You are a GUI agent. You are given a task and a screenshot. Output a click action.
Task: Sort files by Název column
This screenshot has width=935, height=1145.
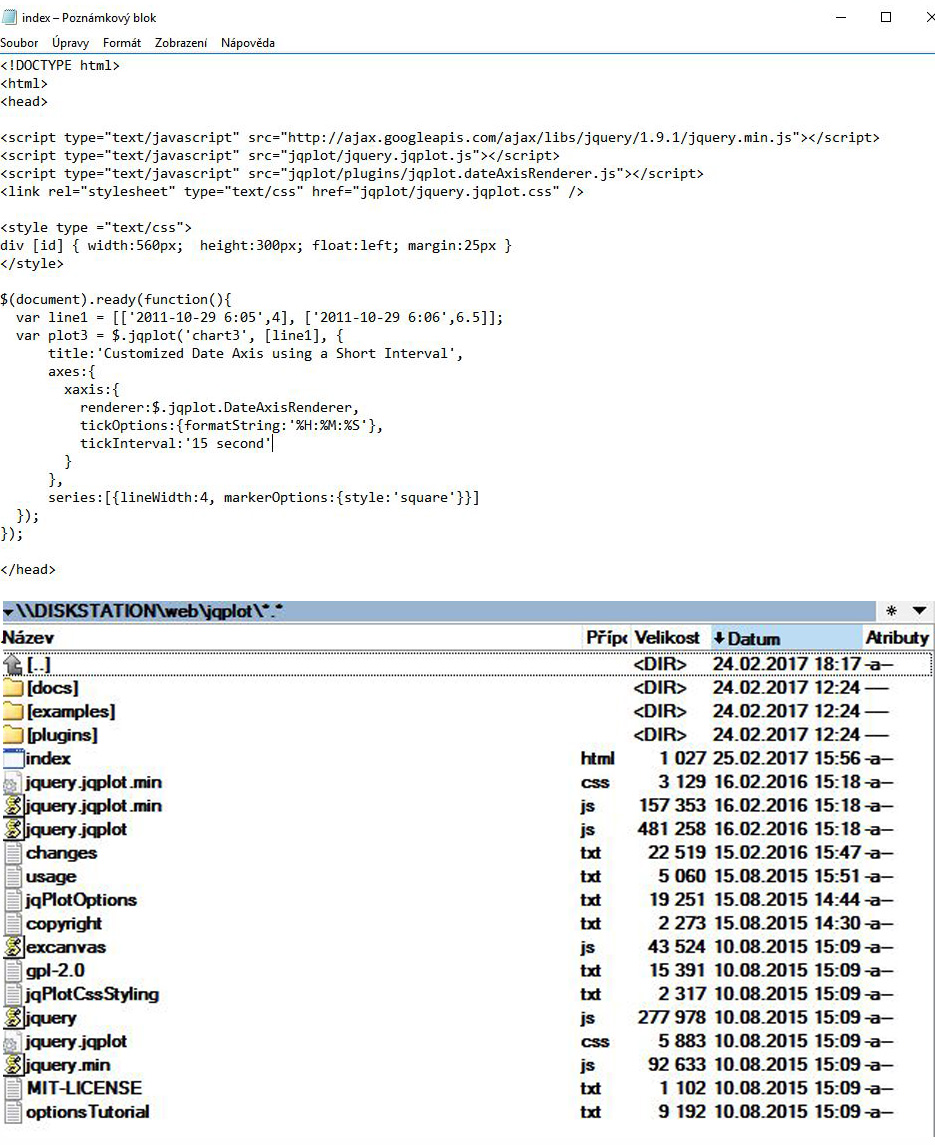[291, 638]
